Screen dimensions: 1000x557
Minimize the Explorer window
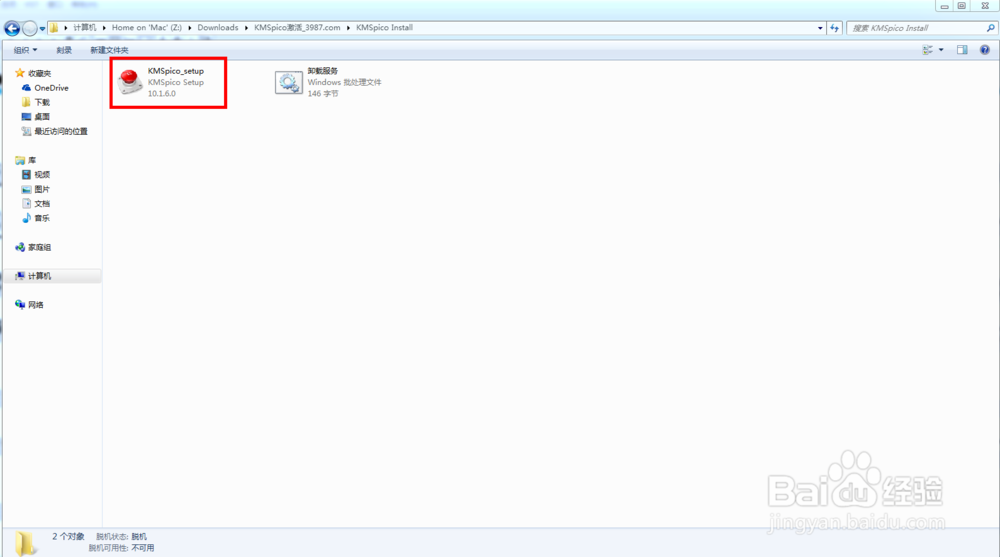coord(945,6)
